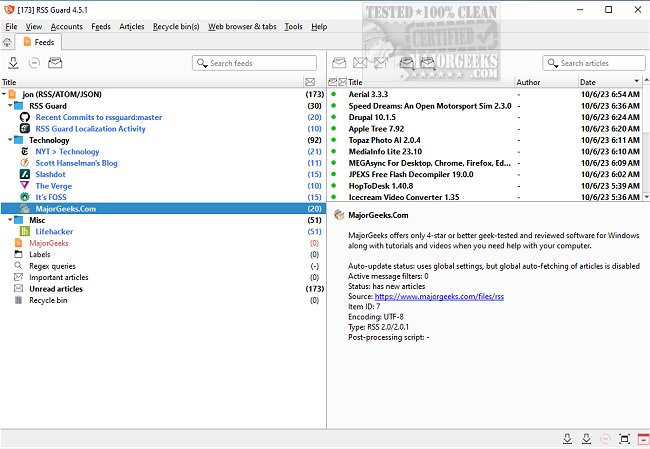
Task: Select Scott Hanselman's Blog feed icon
Action: click(x=25, y=163)
